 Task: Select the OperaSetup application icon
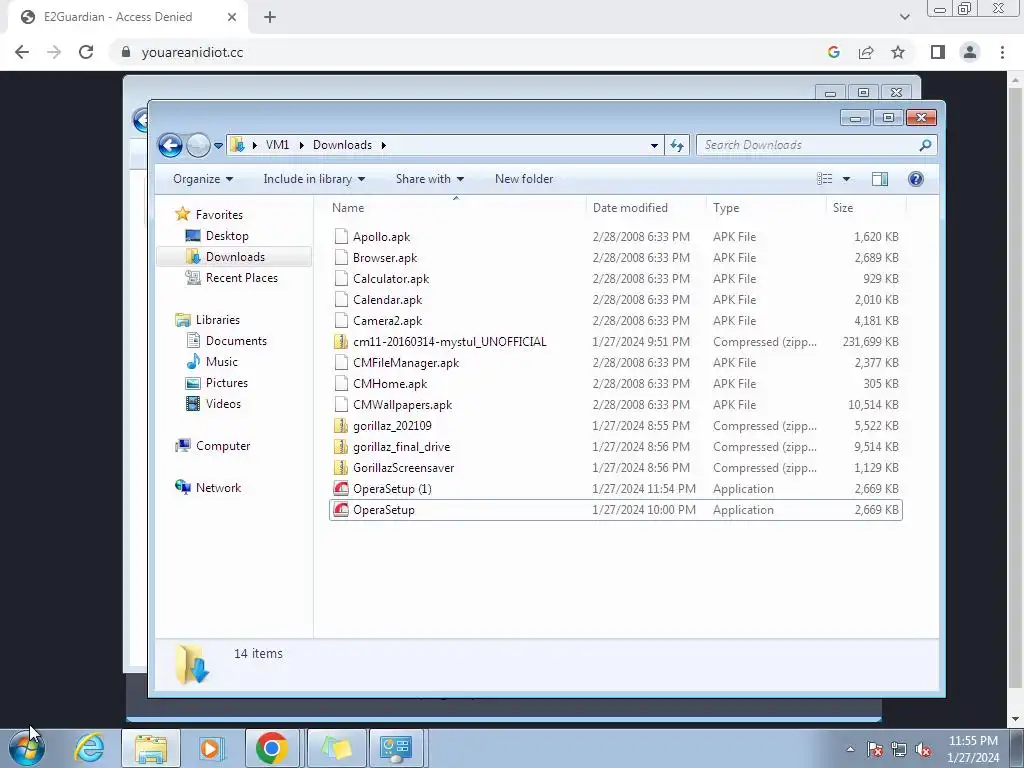coord(341,509)
